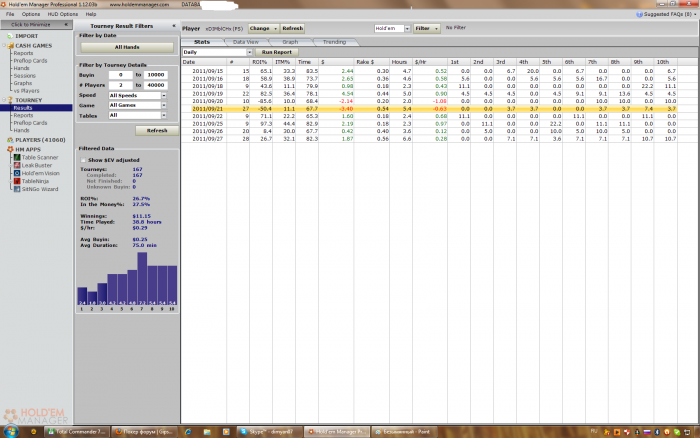
Task: Open Hold'em Vision app
Action: tap(38, 173)
